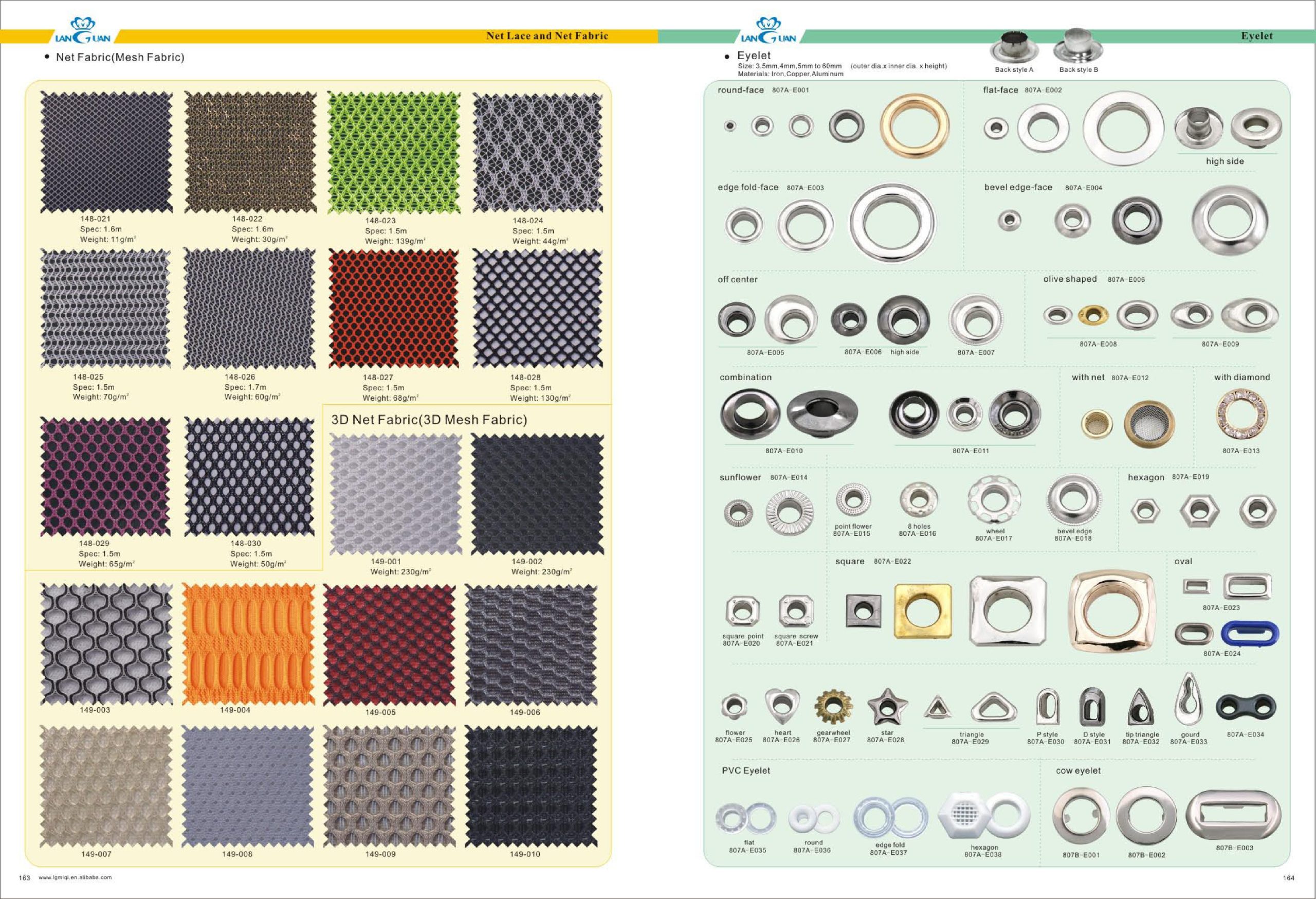Click the 'Eyelet' page header title

(1256, 35)
